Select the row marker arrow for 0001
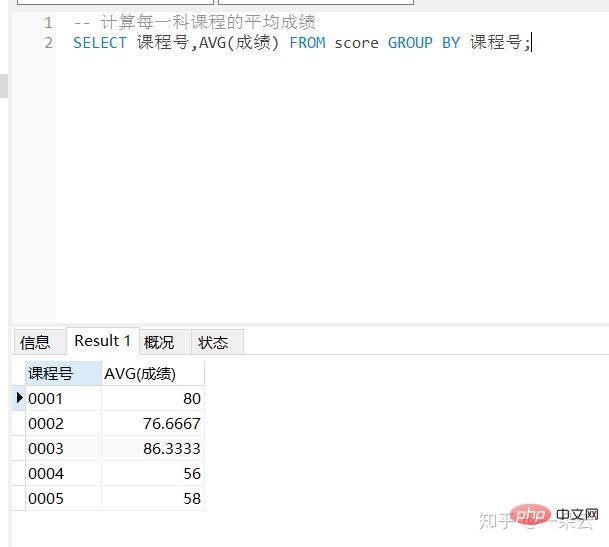 19,398
